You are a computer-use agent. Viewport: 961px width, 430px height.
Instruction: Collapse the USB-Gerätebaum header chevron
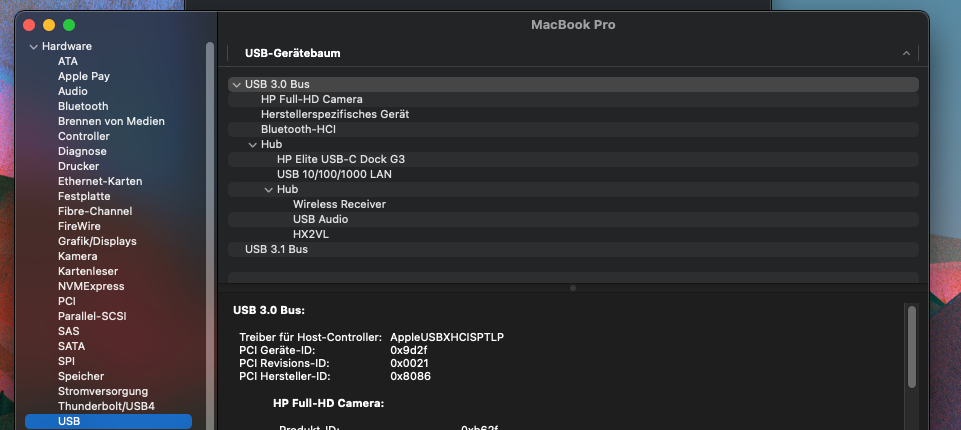906,53
